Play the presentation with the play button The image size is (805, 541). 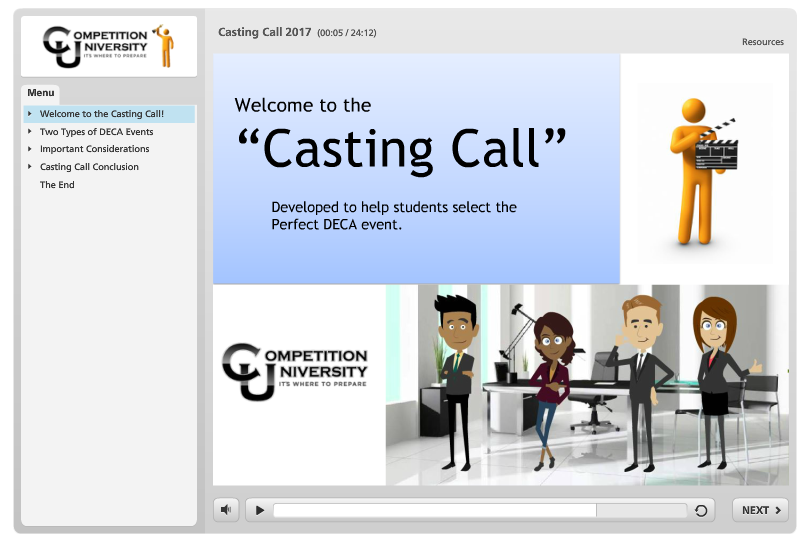pos(260,510)
